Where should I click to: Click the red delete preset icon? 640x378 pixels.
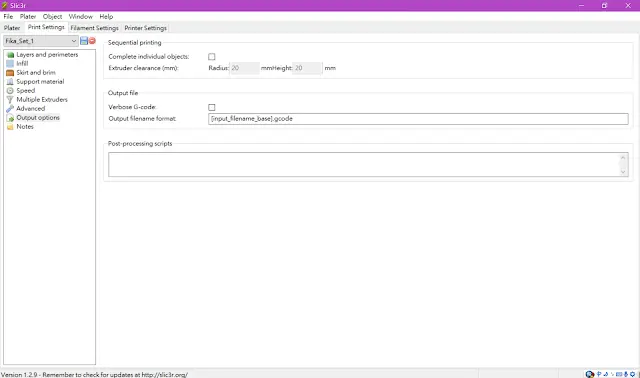tap(92, 41)
